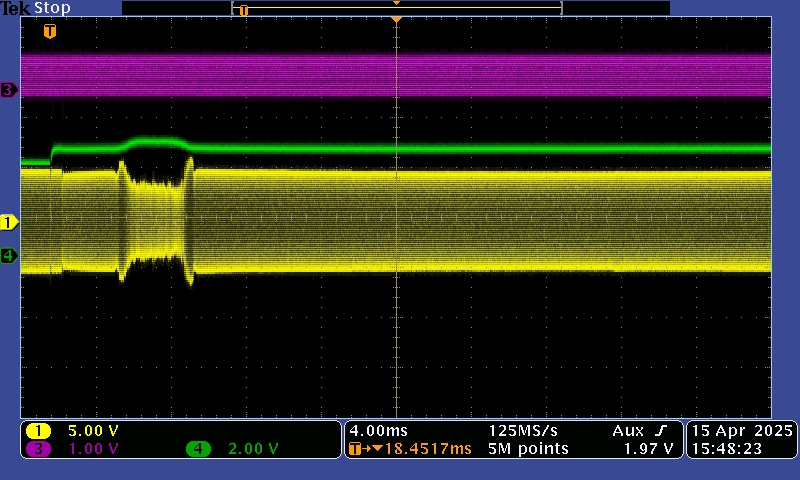The image size is (800, 480).
Task: Click the 2.00 V channel 4 scale
Action: tap(252, 449)
